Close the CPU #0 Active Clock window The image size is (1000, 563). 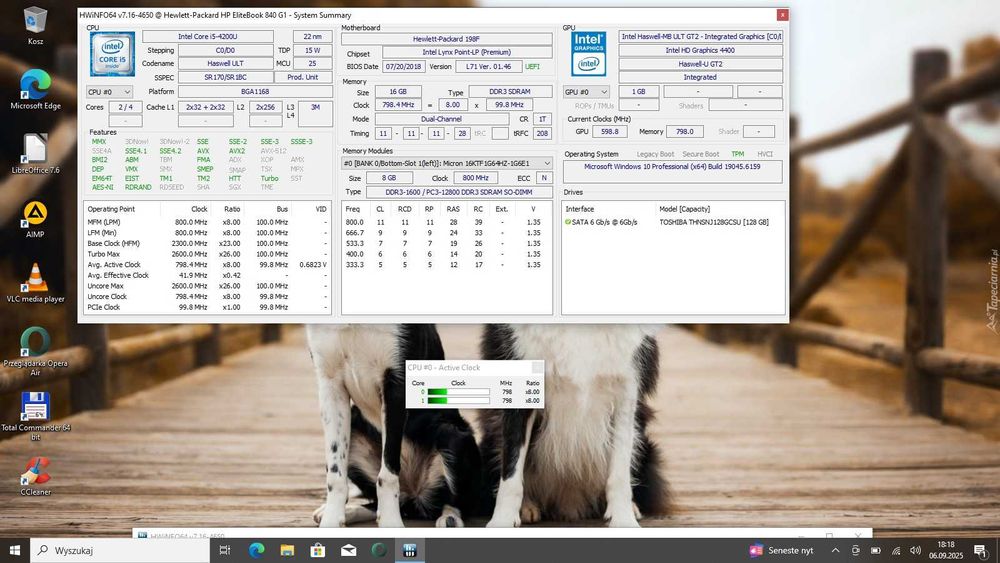click(538, 367)
